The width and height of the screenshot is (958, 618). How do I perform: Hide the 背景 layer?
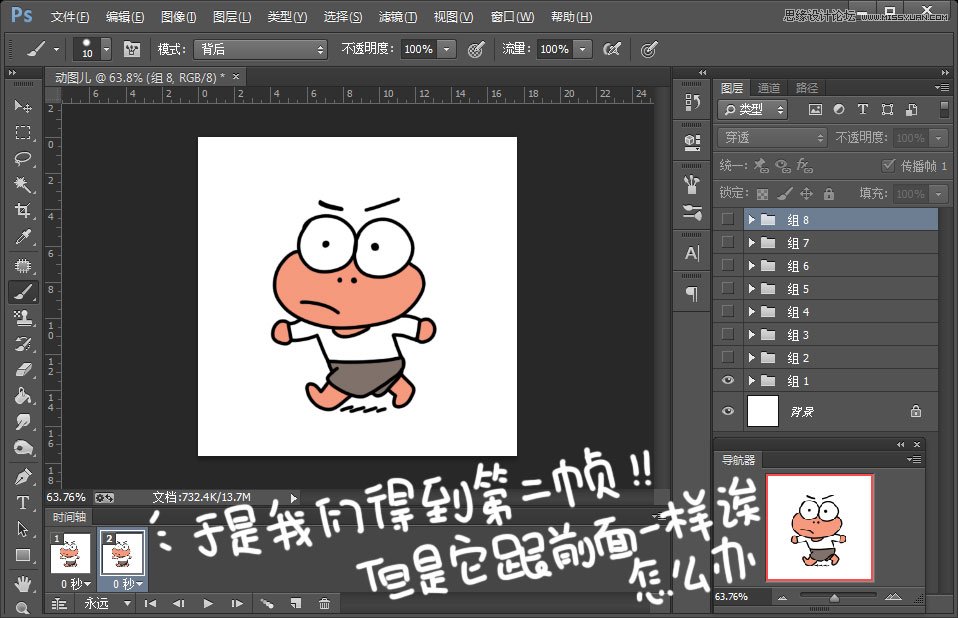728,411
